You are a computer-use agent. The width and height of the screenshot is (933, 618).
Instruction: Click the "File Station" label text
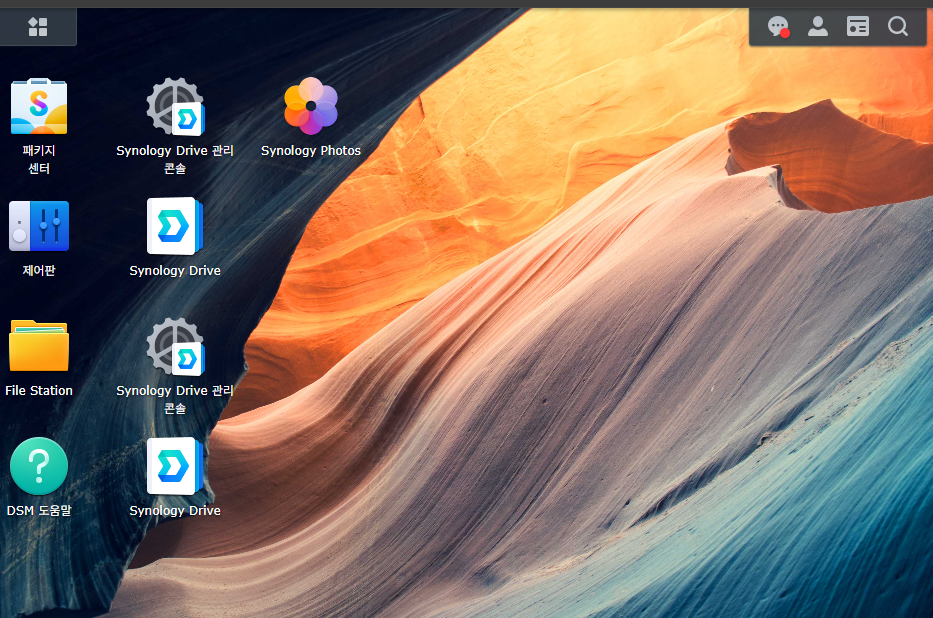click(39, 391)
